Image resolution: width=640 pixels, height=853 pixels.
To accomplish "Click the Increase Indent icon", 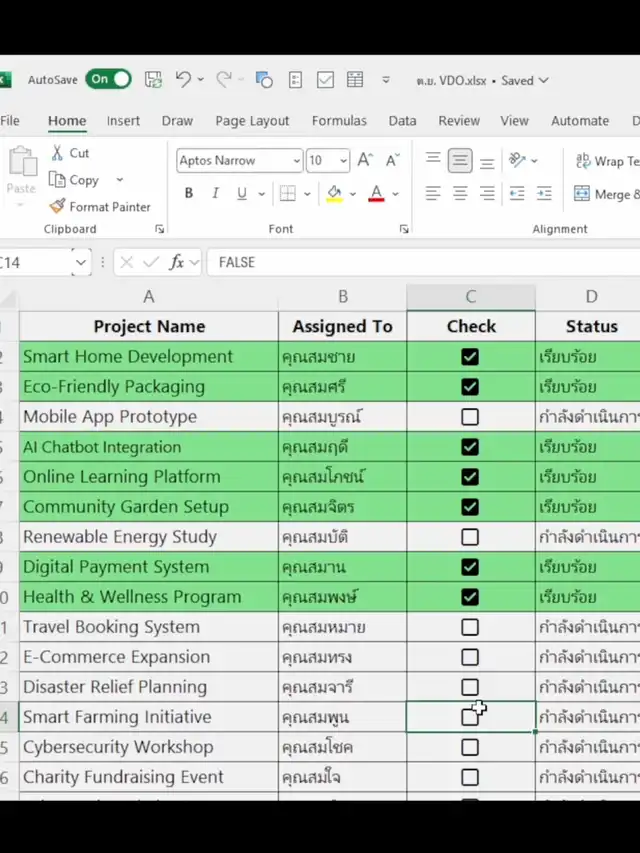I will [x=544, y=194].
